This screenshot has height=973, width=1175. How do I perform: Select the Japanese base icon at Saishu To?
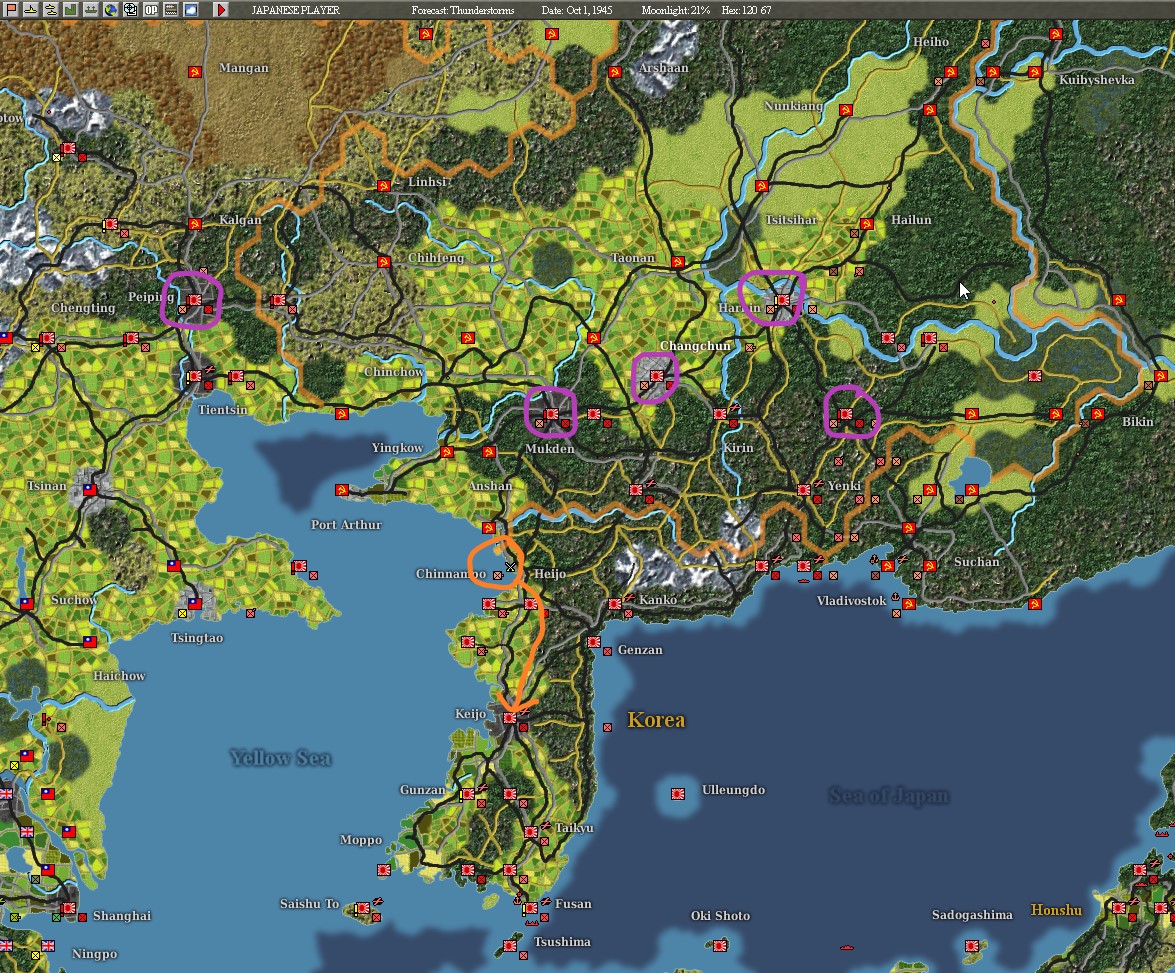363,908
